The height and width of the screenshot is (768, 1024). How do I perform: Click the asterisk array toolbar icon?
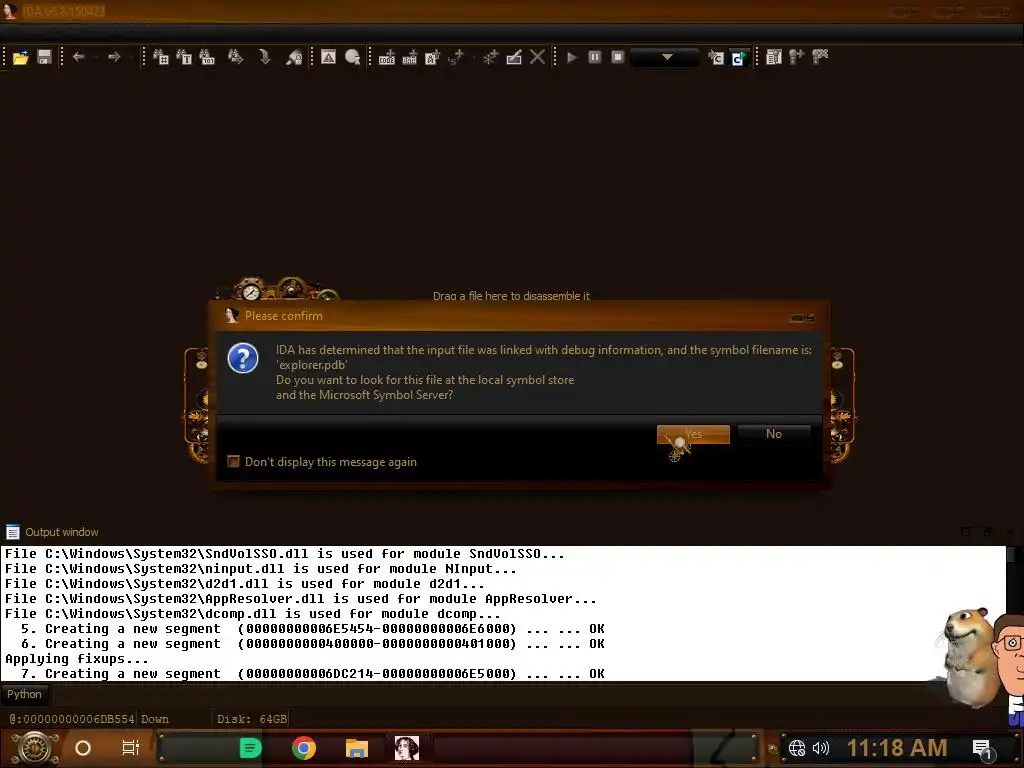point(490,57)
